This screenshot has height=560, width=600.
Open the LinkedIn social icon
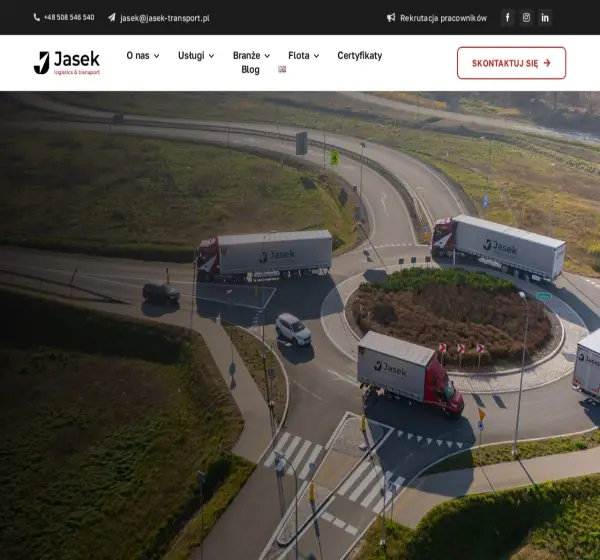[545, 18]
